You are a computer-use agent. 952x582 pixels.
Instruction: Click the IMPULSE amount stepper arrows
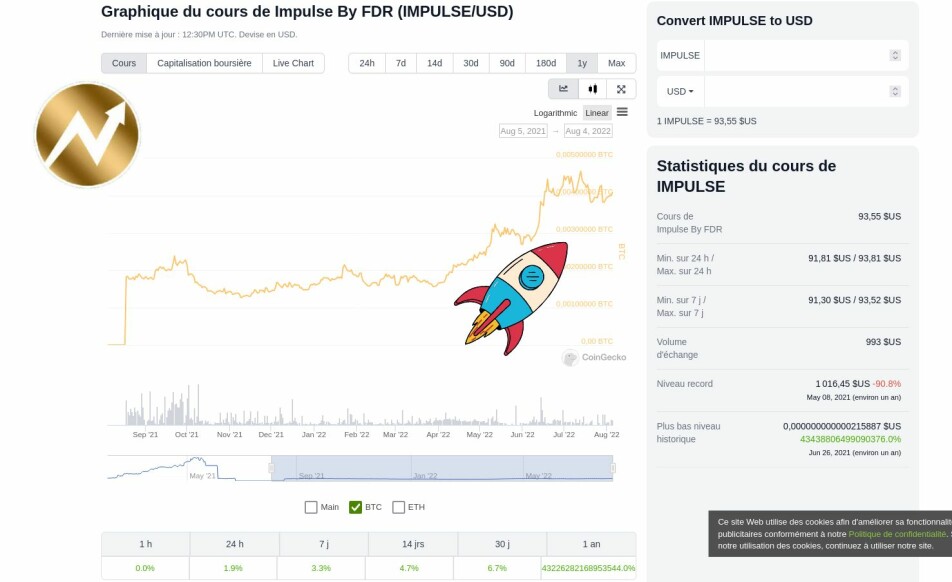point(895,55)
